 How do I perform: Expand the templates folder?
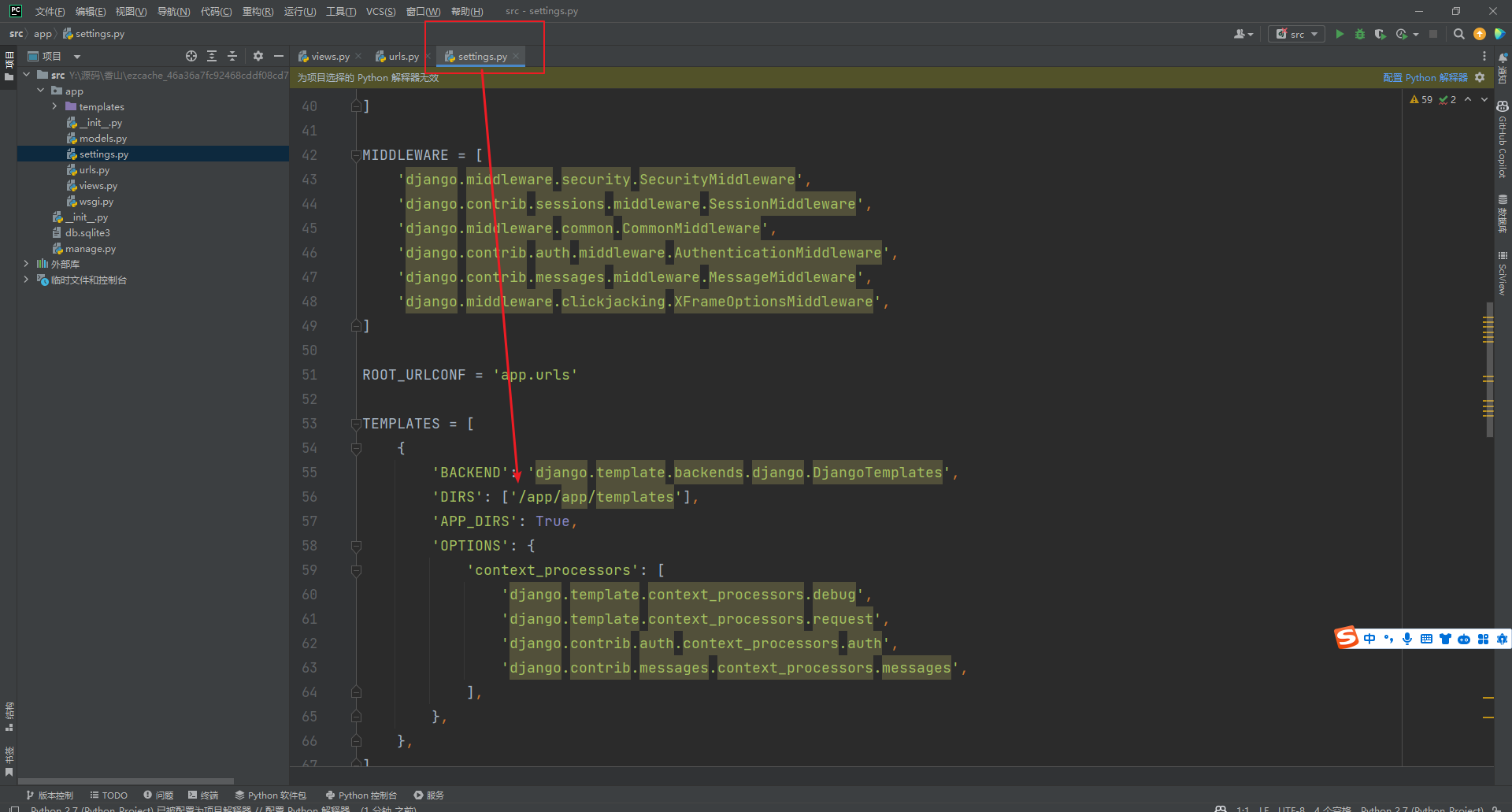[x=54, y=106]
